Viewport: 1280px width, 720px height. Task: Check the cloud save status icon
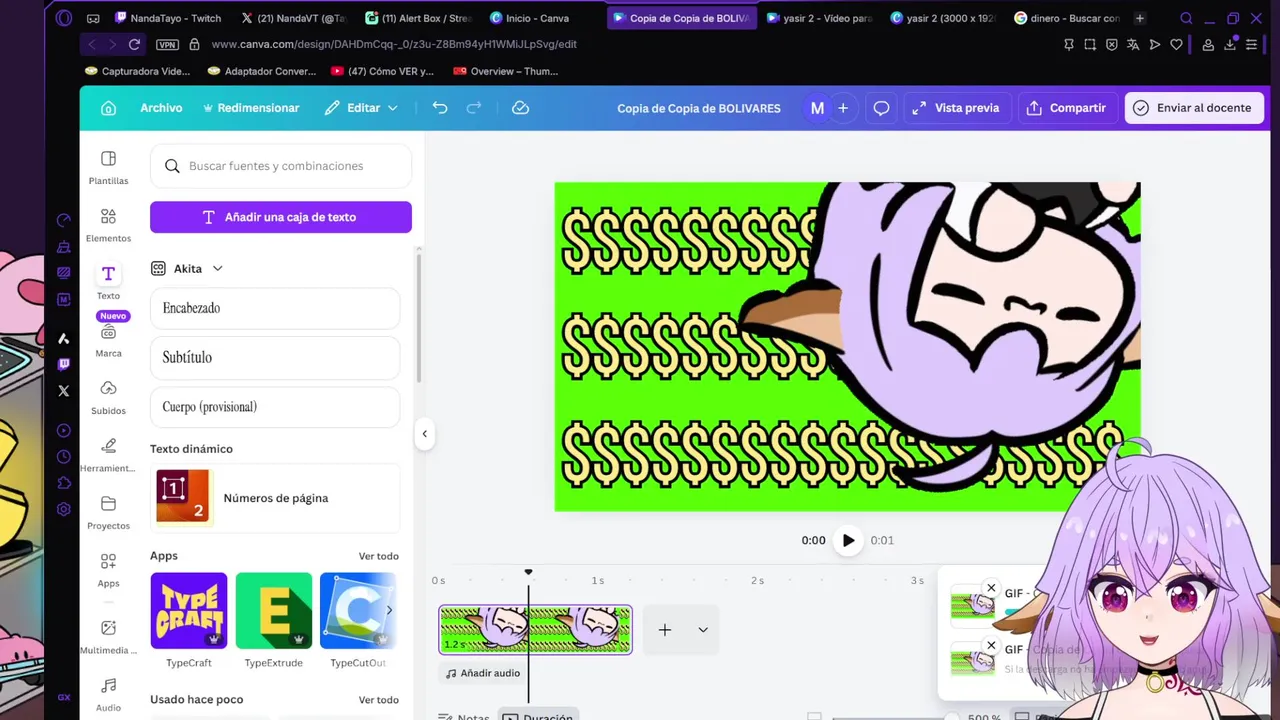(520, 108)
